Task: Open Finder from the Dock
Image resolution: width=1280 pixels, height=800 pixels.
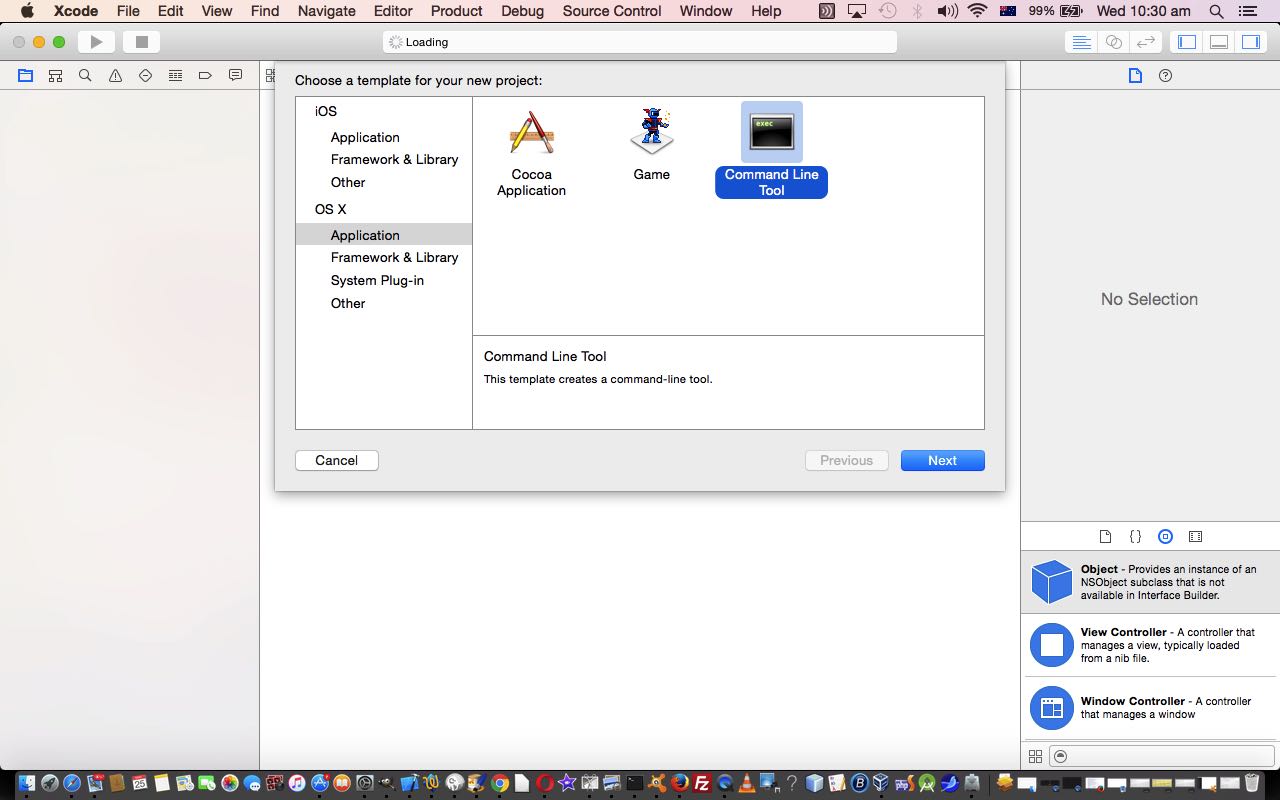Action: click(x=26, y=783)
